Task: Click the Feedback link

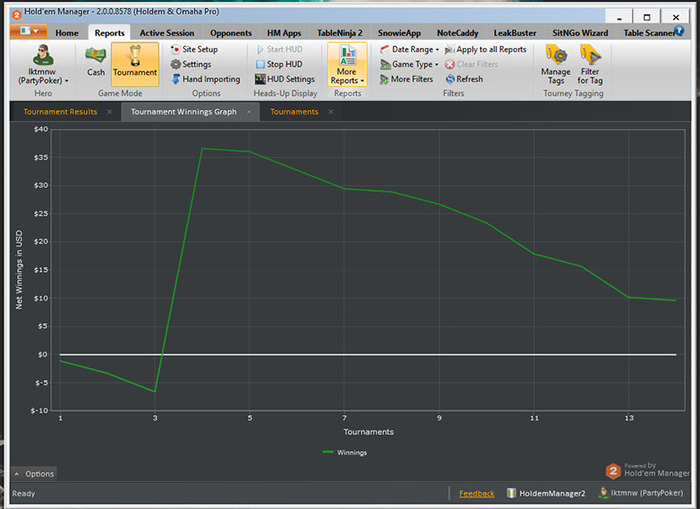Action: point(476,493)
